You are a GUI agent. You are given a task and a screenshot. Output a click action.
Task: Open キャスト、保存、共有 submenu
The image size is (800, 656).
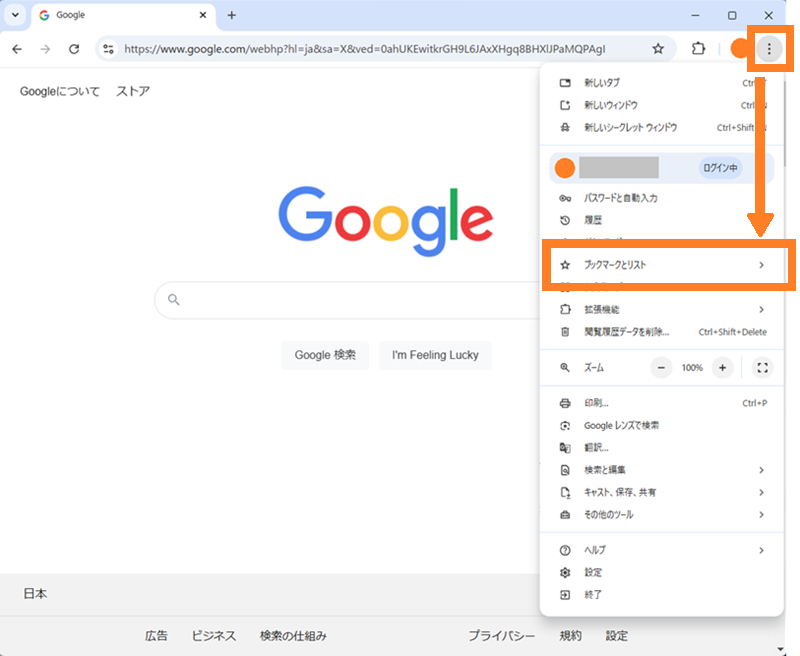click(x=662, y=492)
